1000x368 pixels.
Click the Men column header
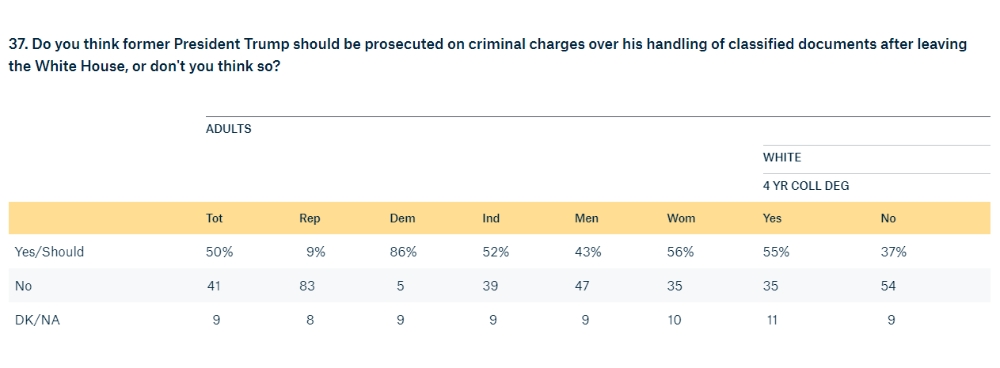coord(587,218)
